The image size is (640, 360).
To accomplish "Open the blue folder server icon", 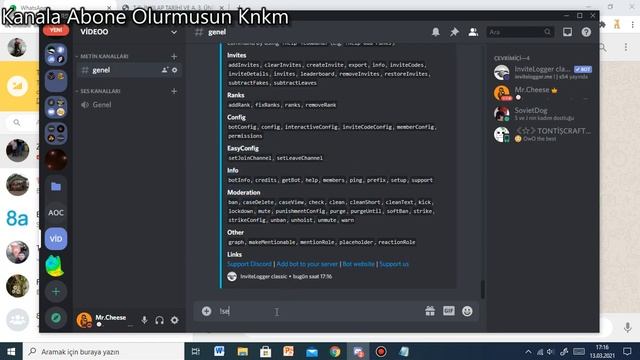I will pos(56,187).
